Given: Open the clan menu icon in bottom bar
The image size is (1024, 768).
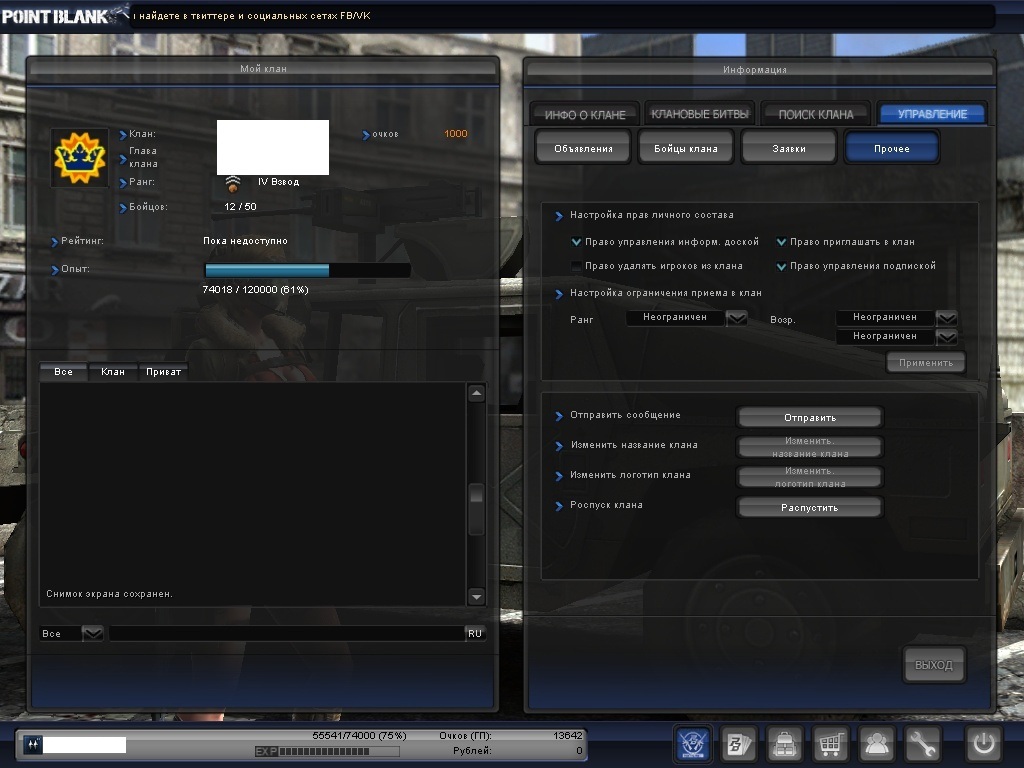Looking at the screenshot, I should point(694,744).
